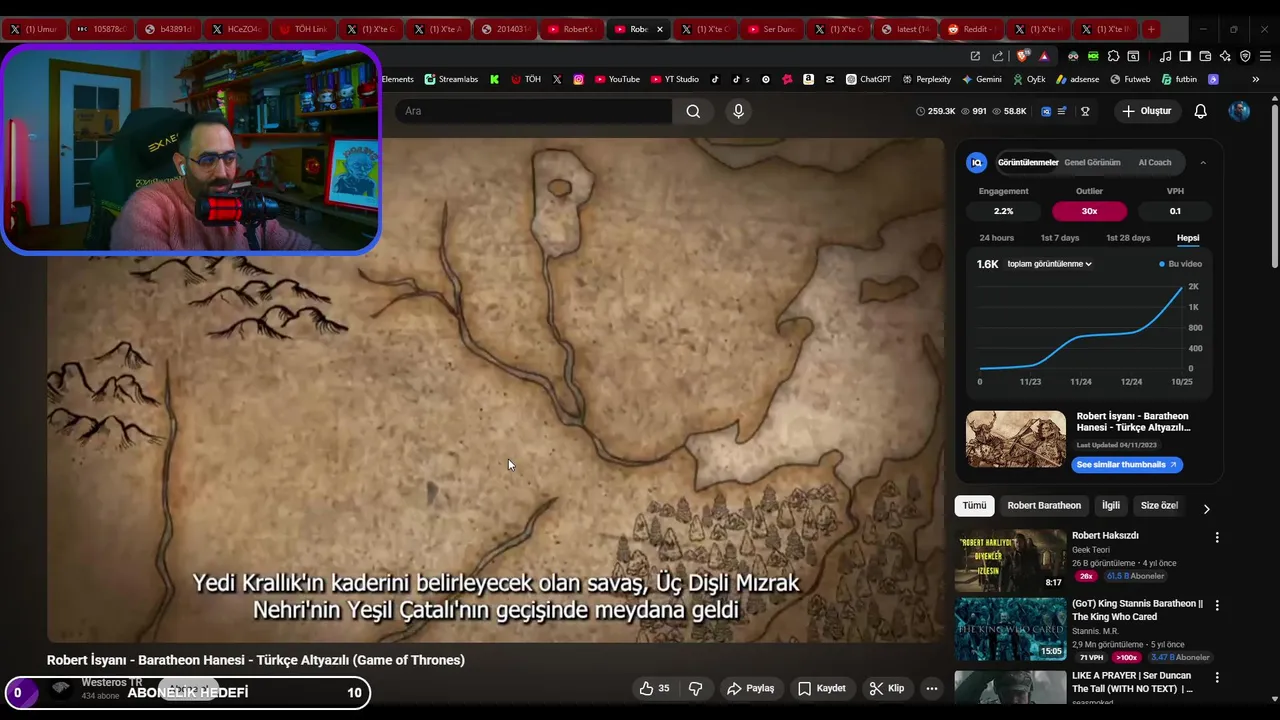The height and width of the screenshot is (720, 1280).
Task: Show more filter chips with right arrow
Action: [1206, 508]
